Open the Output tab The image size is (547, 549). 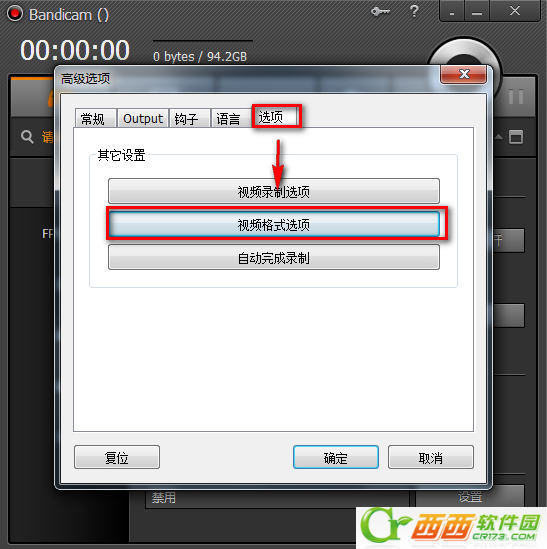tap(143, 118)
